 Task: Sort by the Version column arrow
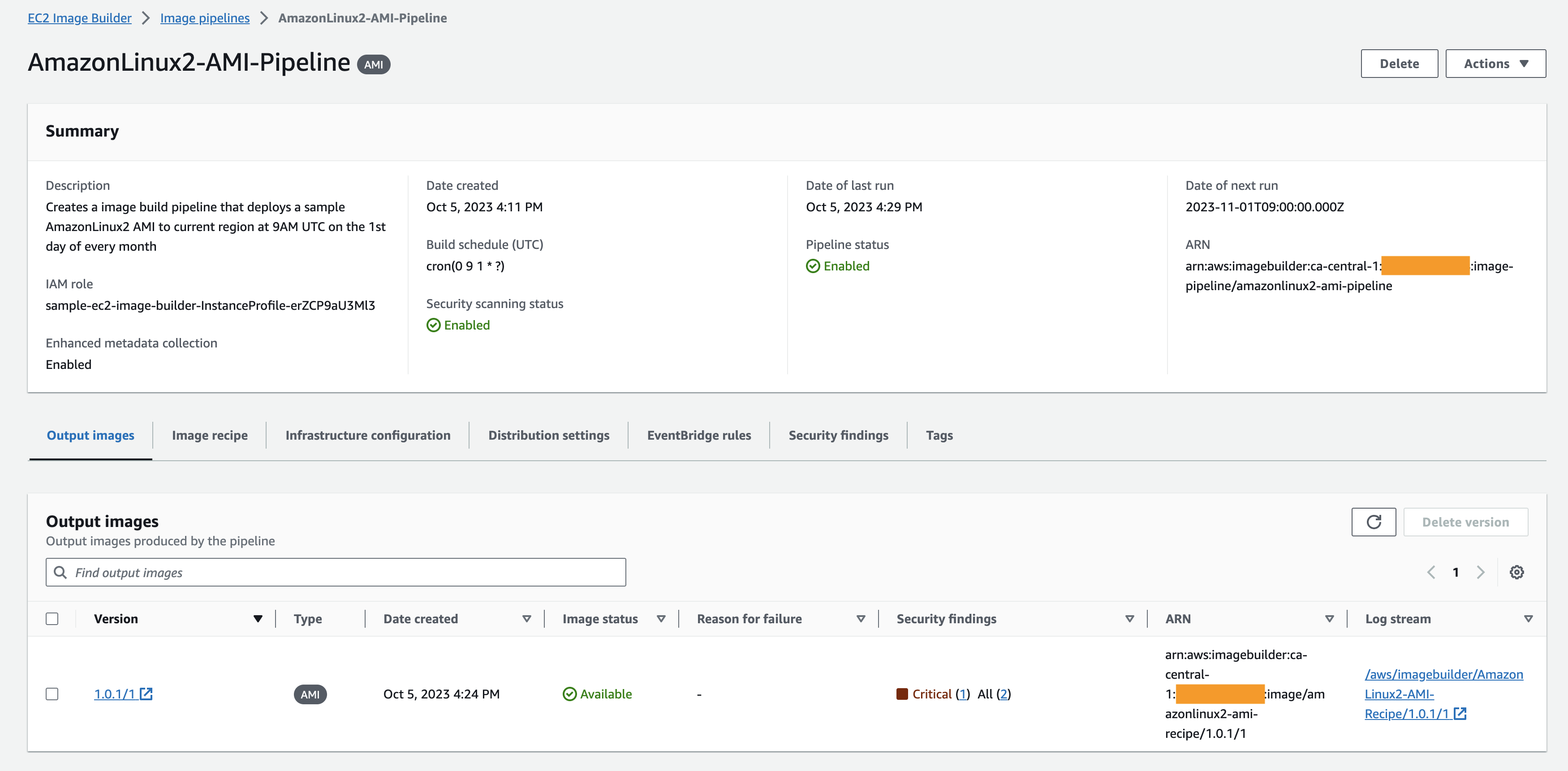pos(258,619)
